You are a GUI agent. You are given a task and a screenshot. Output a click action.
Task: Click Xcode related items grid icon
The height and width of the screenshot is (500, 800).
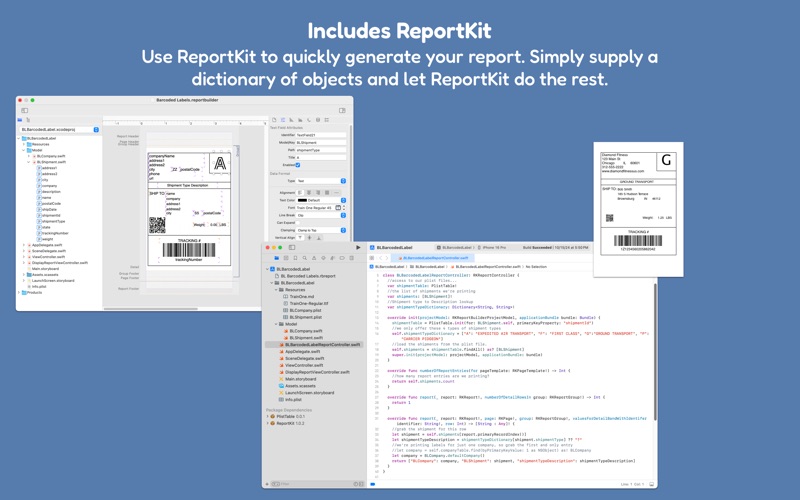click(x=372, y=258)
